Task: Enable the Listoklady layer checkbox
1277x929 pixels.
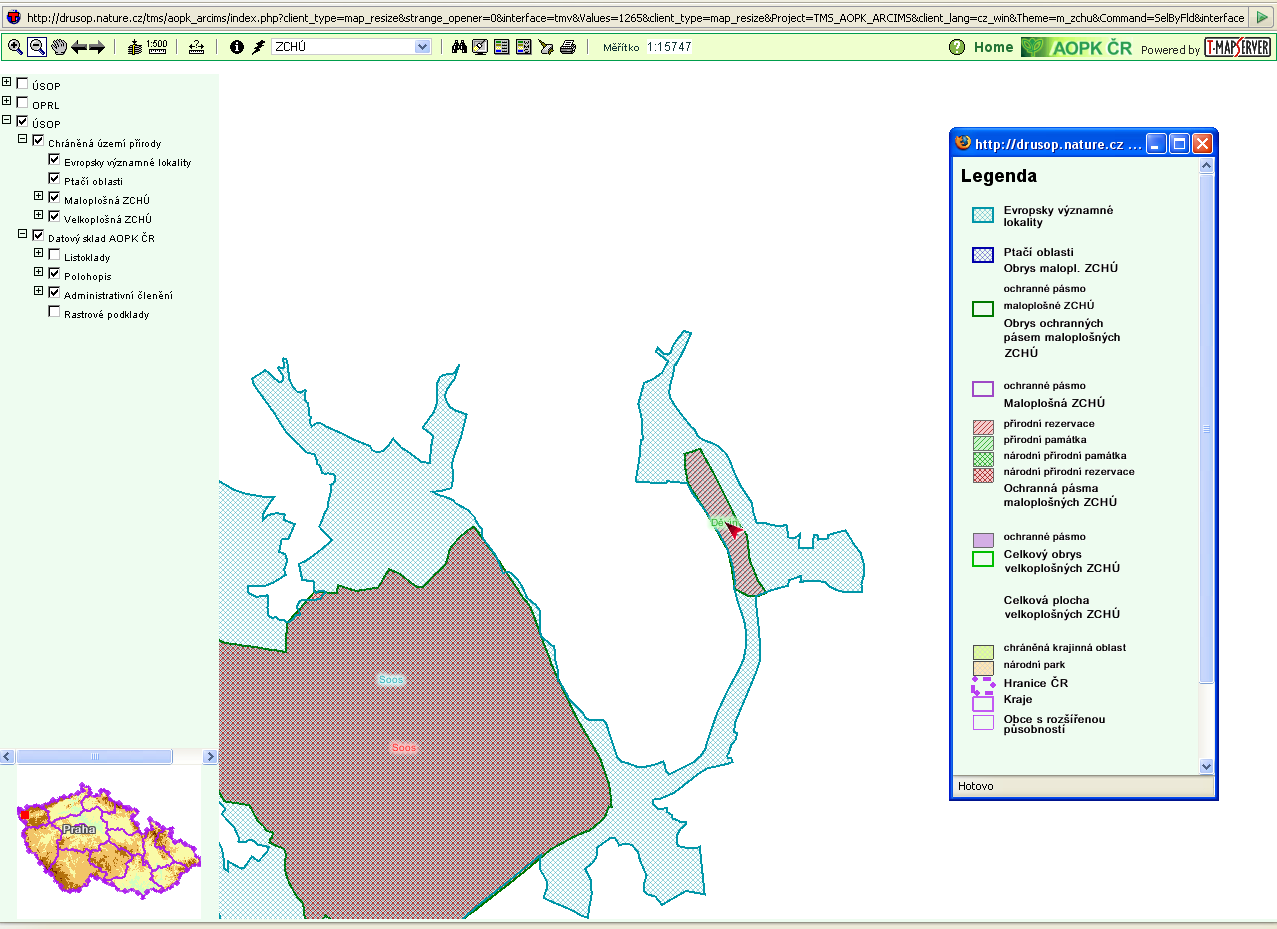Action: pyautogui.click(x=55, y=255)
